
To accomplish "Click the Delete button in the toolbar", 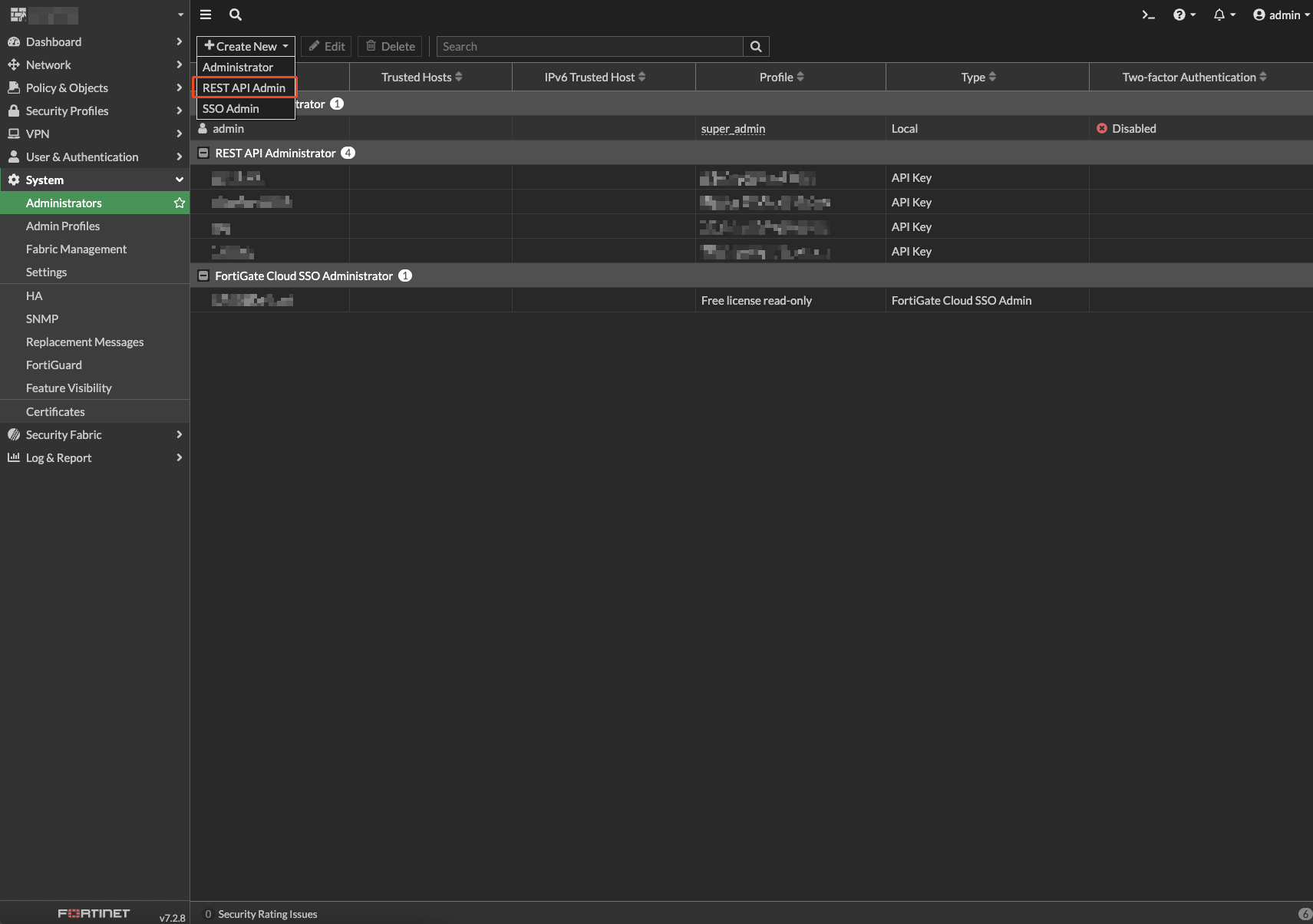I will [390, 46].
